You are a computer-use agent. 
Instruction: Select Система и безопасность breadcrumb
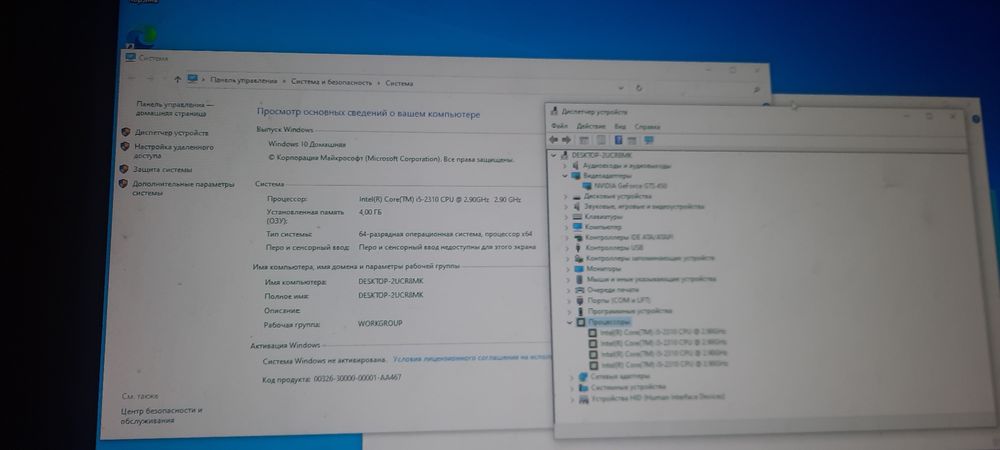click(331, 82)
